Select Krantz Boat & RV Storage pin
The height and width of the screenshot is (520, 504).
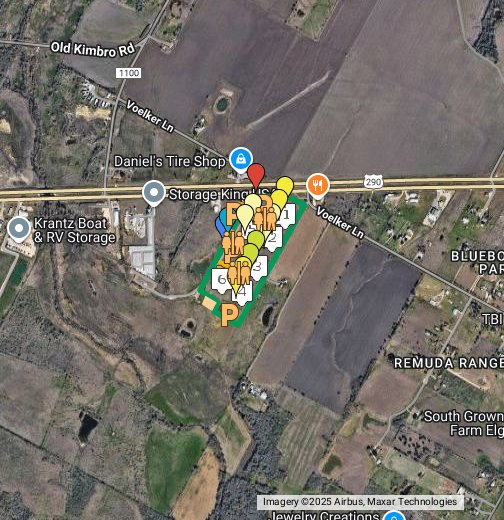click(19, 228)
